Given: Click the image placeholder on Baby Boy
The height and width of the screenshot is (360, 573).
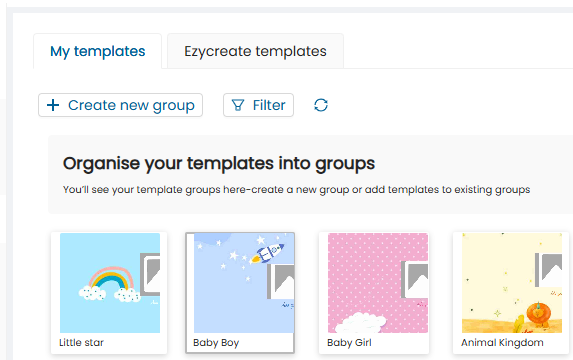Looking at the screenshot, I should [281, 281].
